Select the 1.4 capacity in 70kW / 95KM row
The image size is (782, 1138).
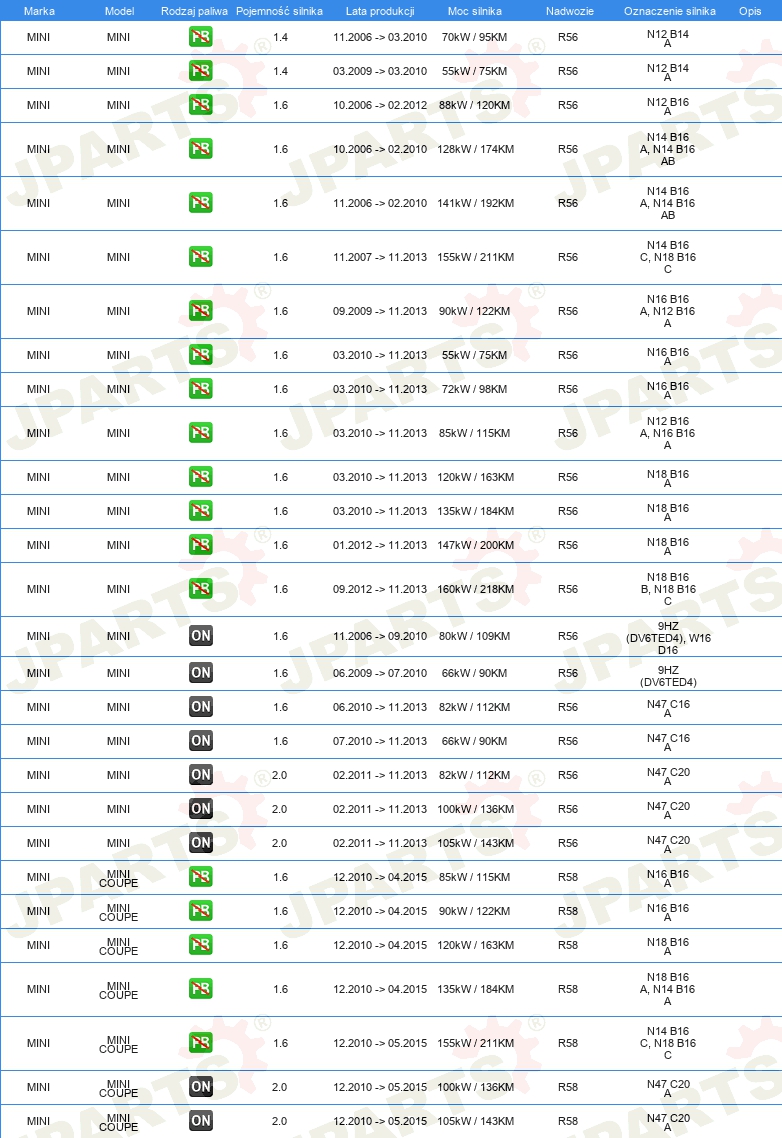tap(281, 37)
